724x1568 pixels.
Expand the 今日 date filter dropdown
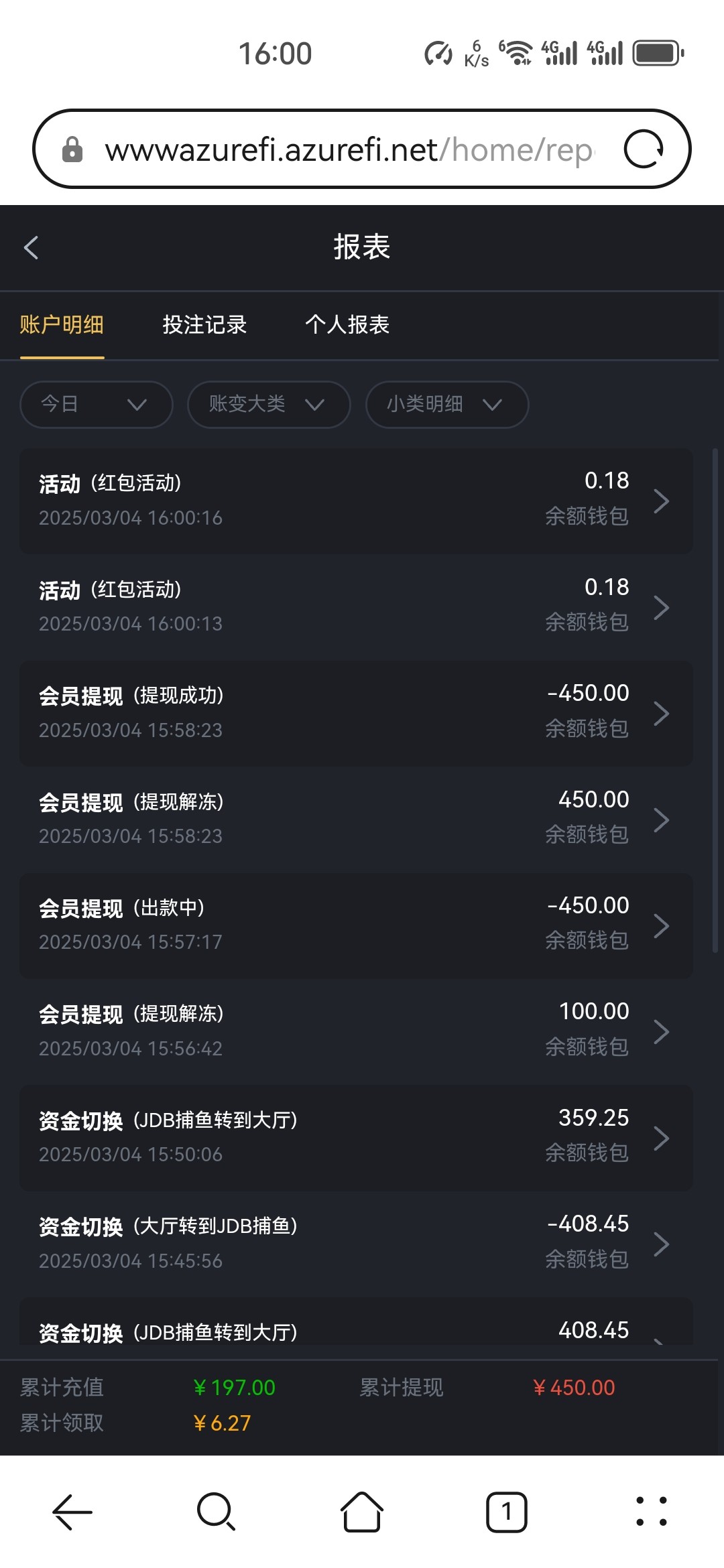(x=96, y=404)
